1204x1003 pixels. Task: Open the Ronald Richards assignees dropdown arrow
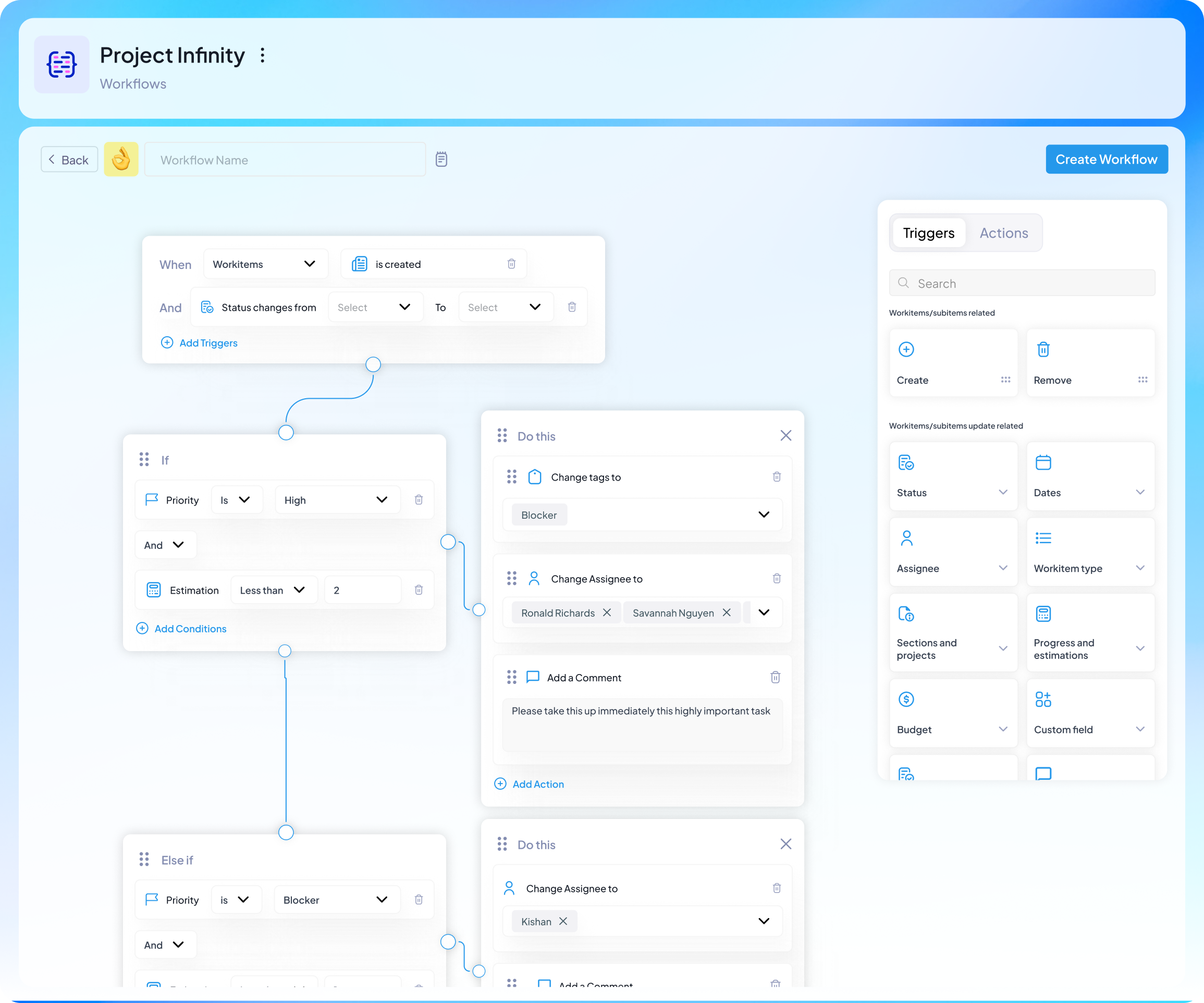pos(764,612)
